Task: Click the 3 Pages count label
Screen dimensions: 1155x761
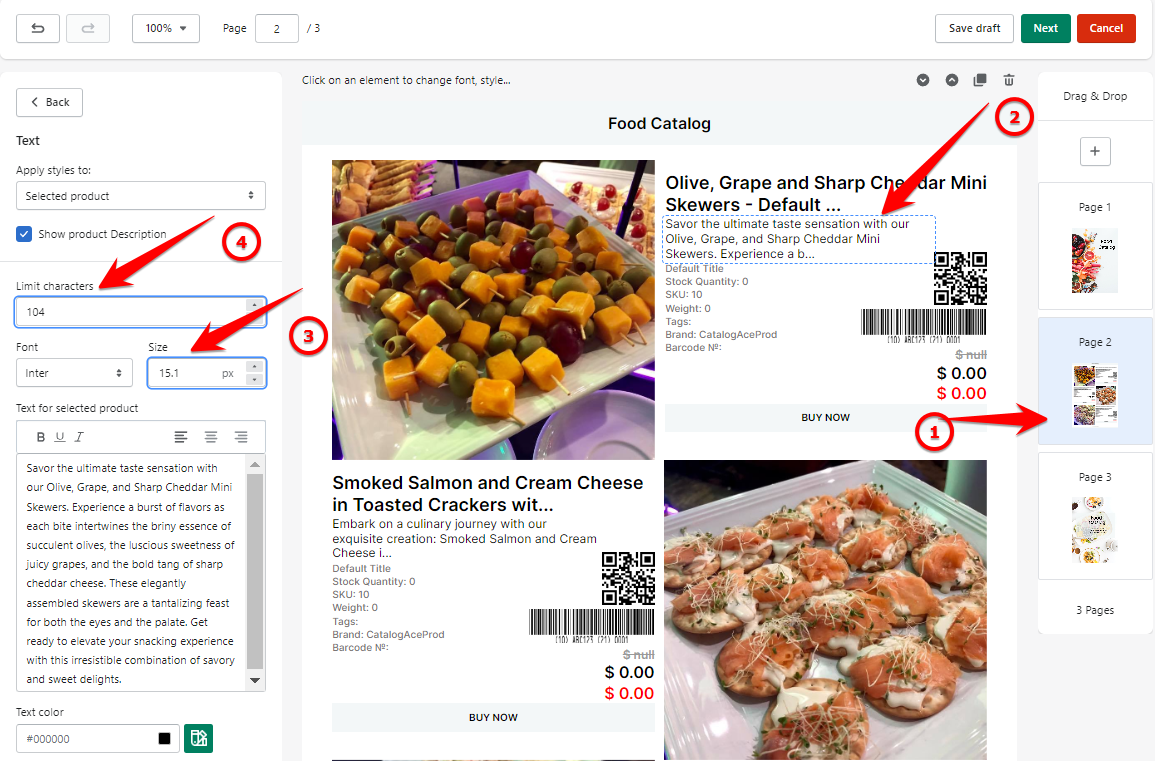Action: tap(1095, 610)
